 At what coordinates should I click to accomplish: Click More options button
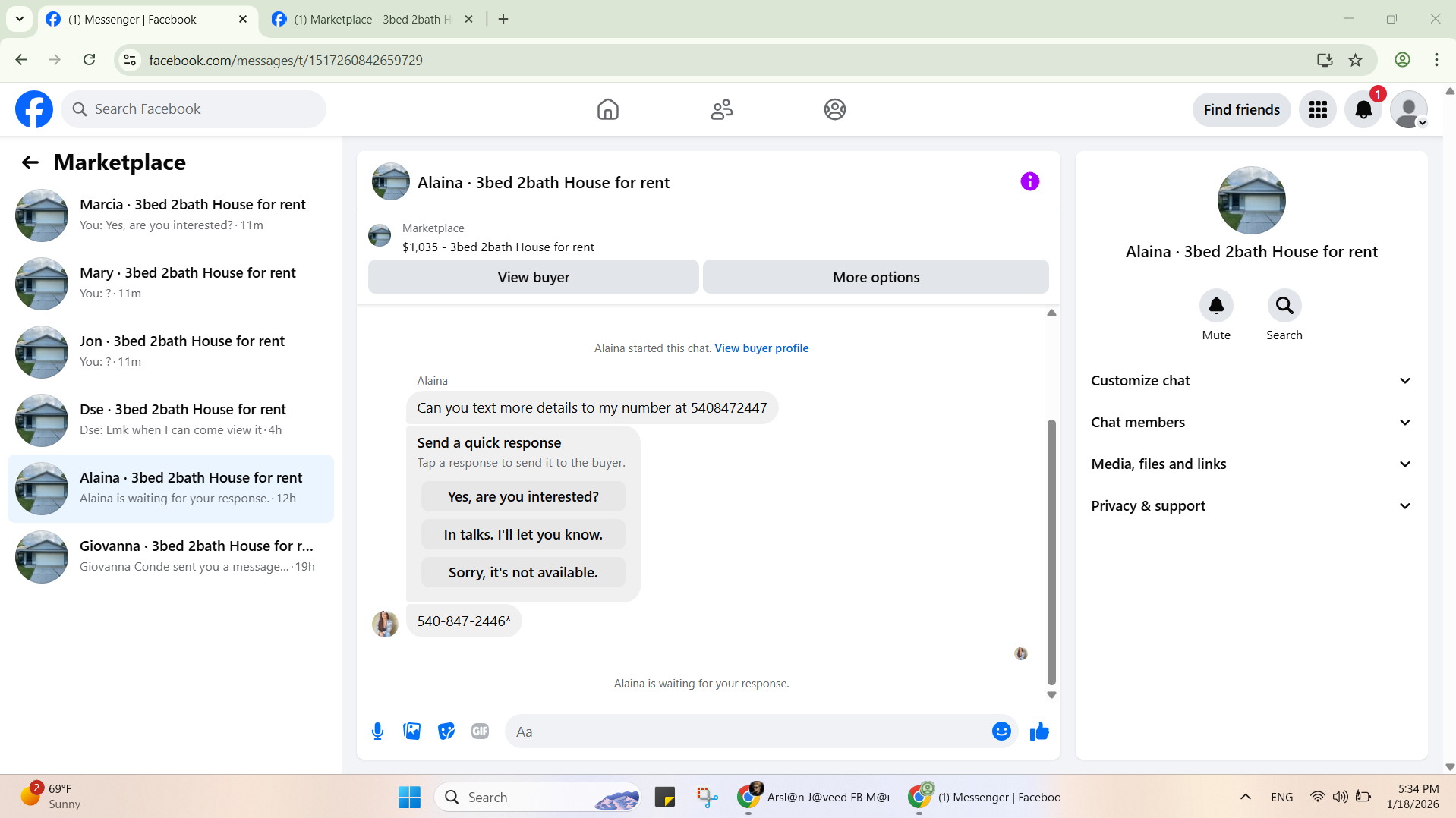tap(875, 277)
